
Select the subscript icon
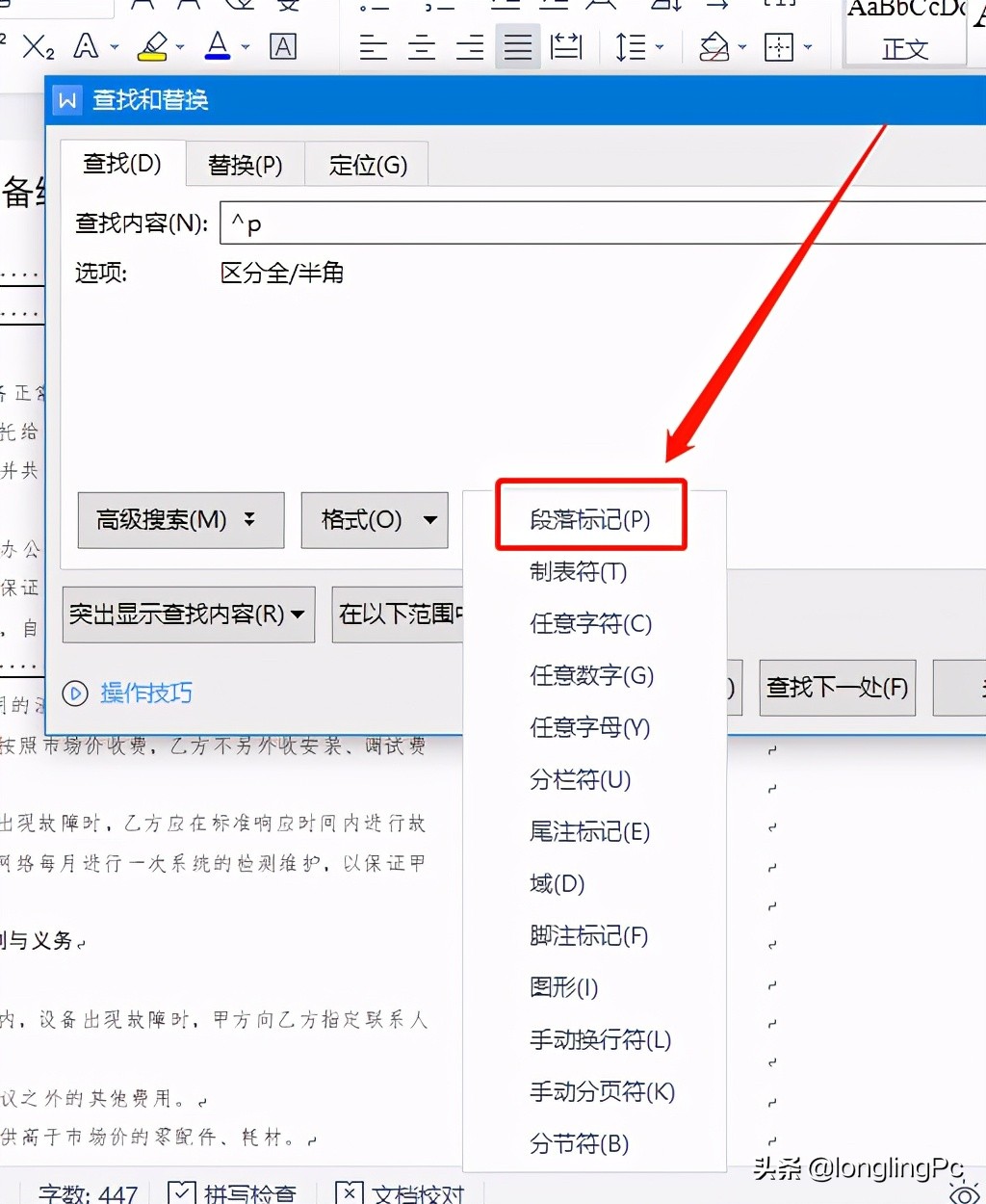click(x=37, y=46)
